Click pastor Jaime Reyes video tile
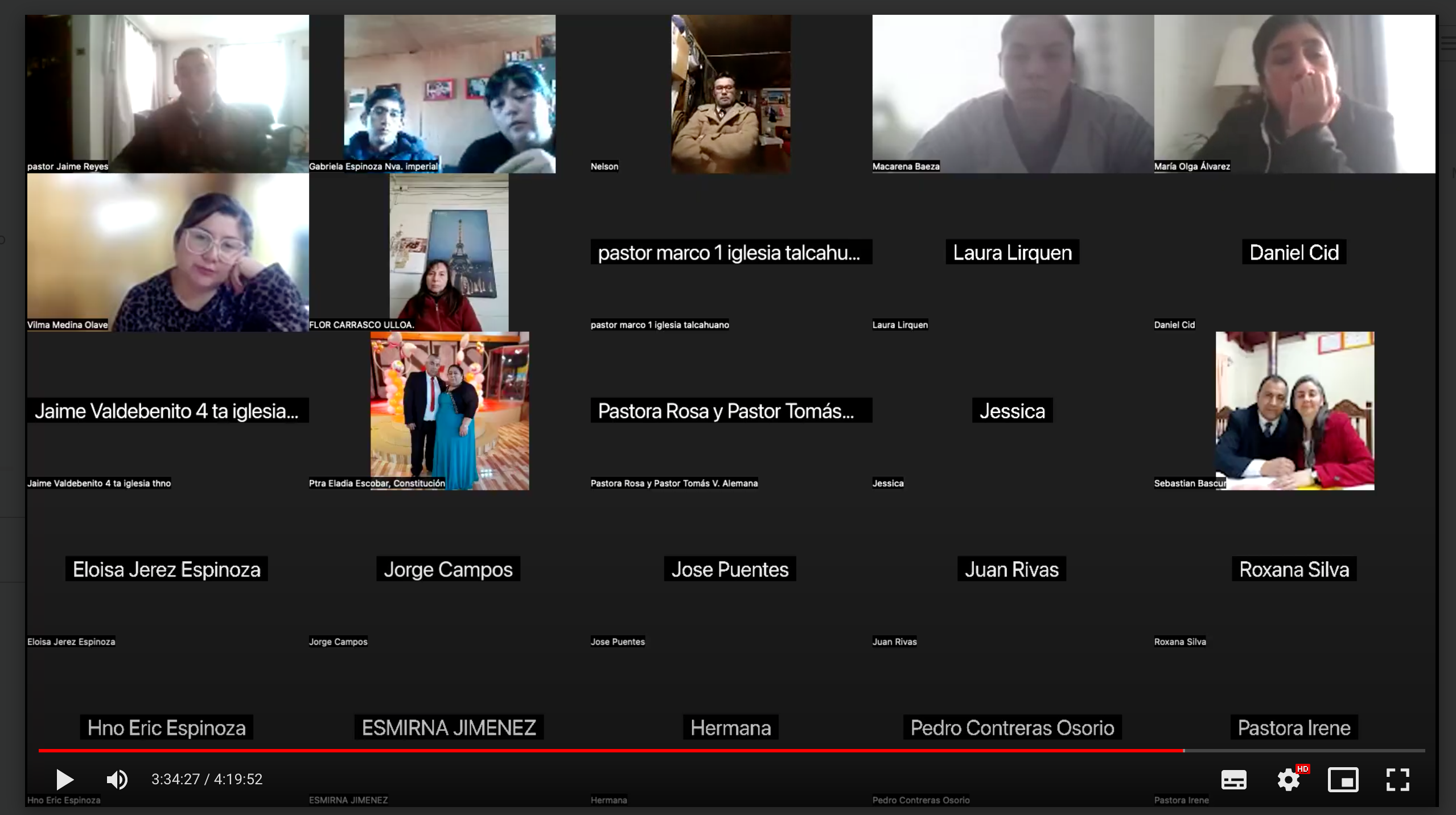Viewport: 1456px width, 815px height. pos(167,94)
